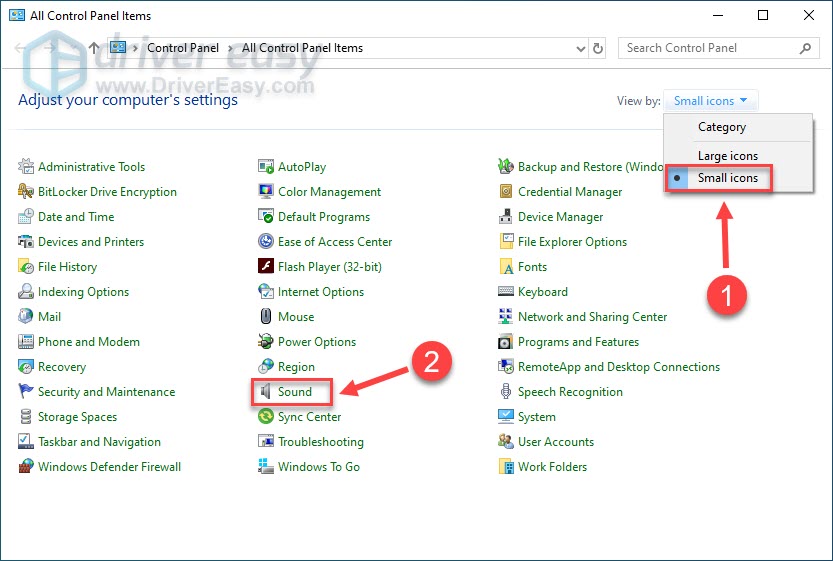Open the Sound speaker icon

[266, 392]
